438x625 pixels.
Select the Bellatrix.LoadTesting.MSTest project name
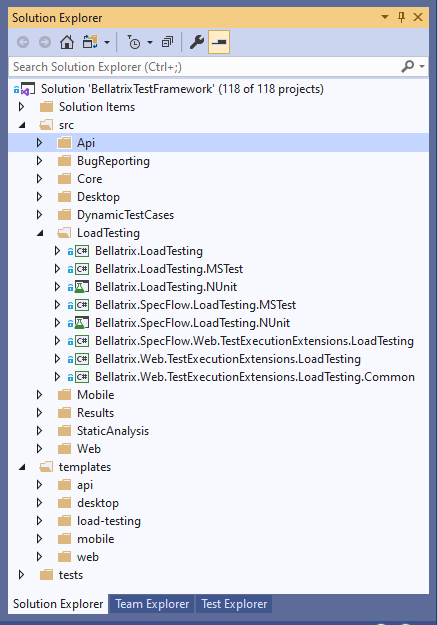[169, 269]
